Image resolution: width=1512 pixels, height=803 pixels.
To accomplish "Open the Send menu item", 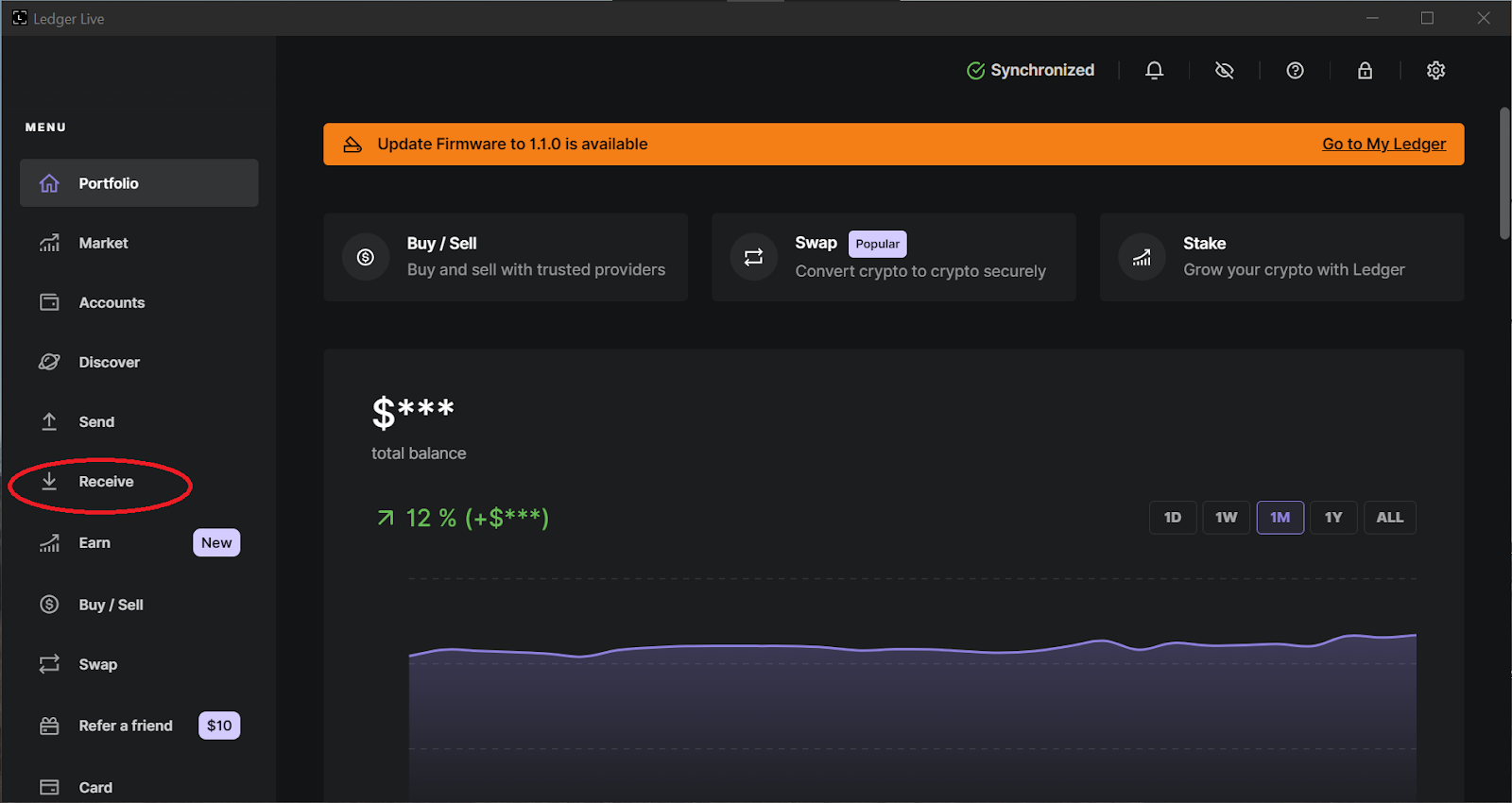I will (x=139, y=421).
